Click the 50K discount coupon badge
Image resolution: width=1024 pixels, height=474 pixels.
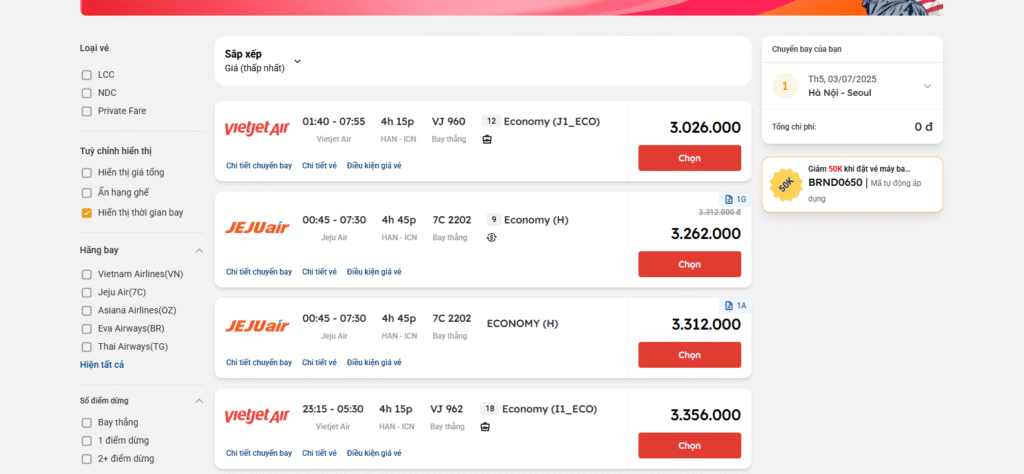tap(786, 185)
